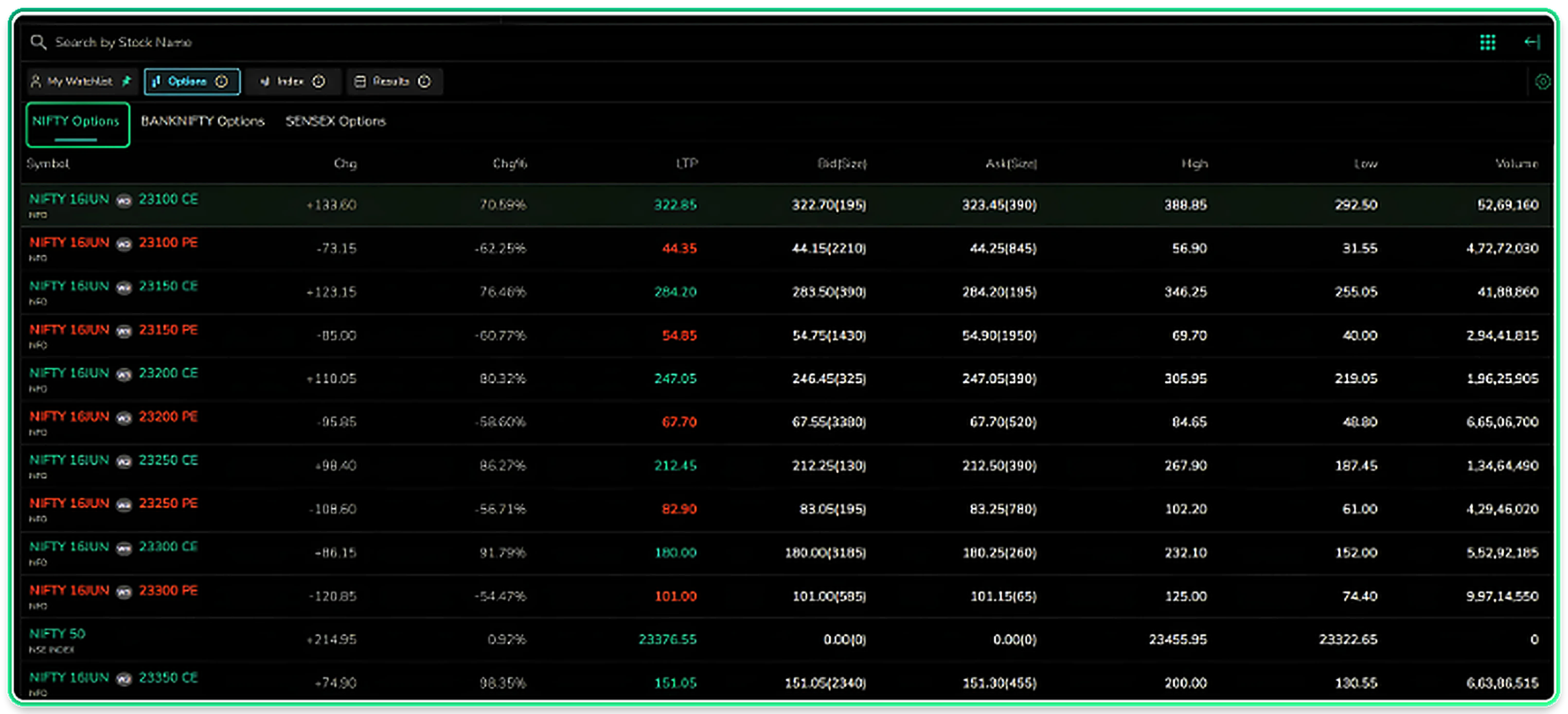Open the Results tab
Viewport: 1568px width, 714px height.
click(394, 82)
